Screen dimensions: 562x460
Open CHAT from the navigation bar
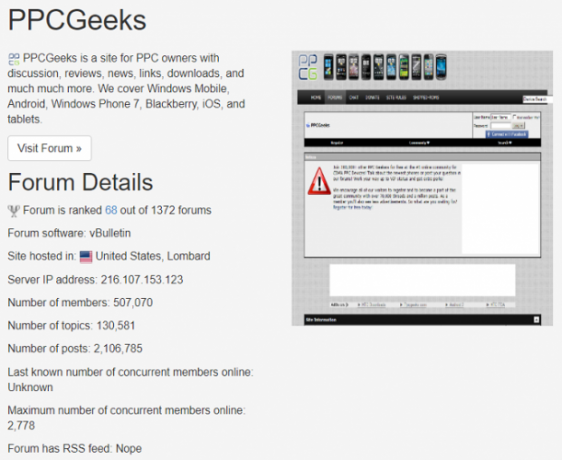(x=354, y=98)
